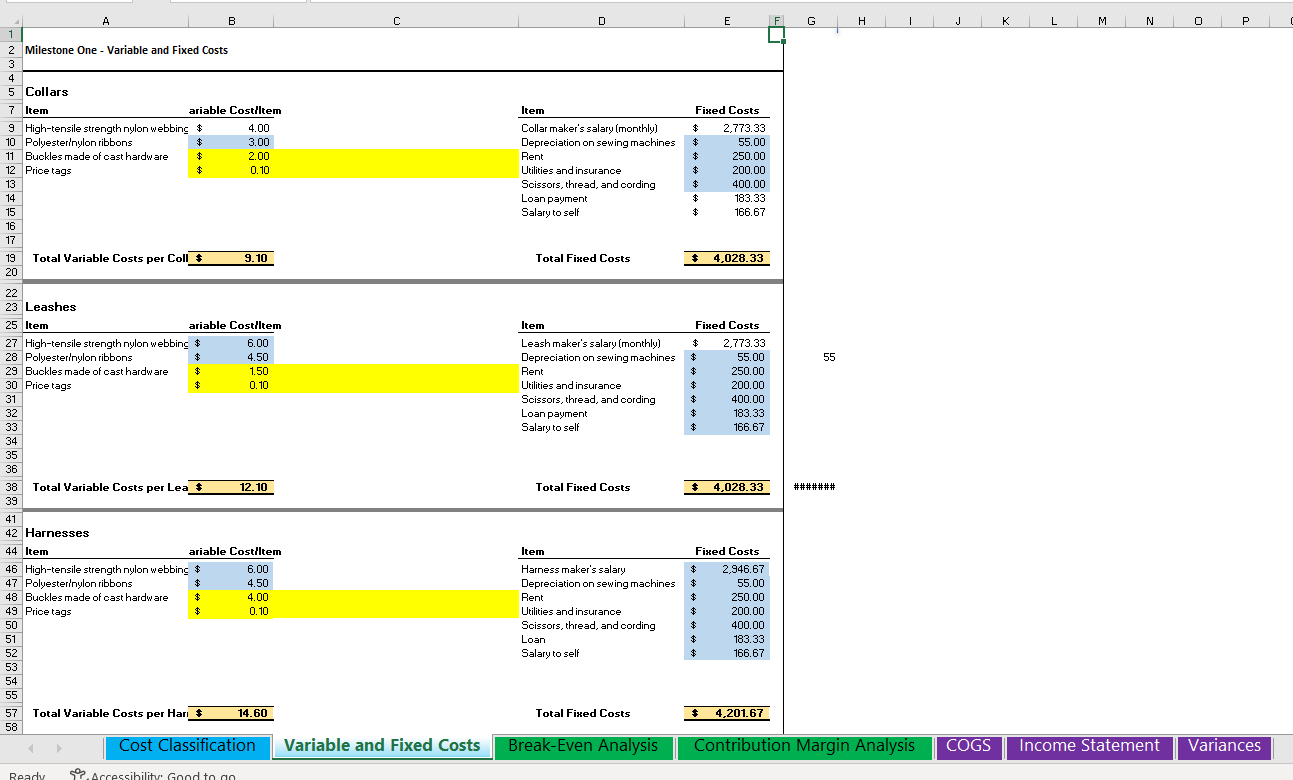Select the Income Statement tab
This screenshot has height=780, width=1293.
pos(1089,746)
